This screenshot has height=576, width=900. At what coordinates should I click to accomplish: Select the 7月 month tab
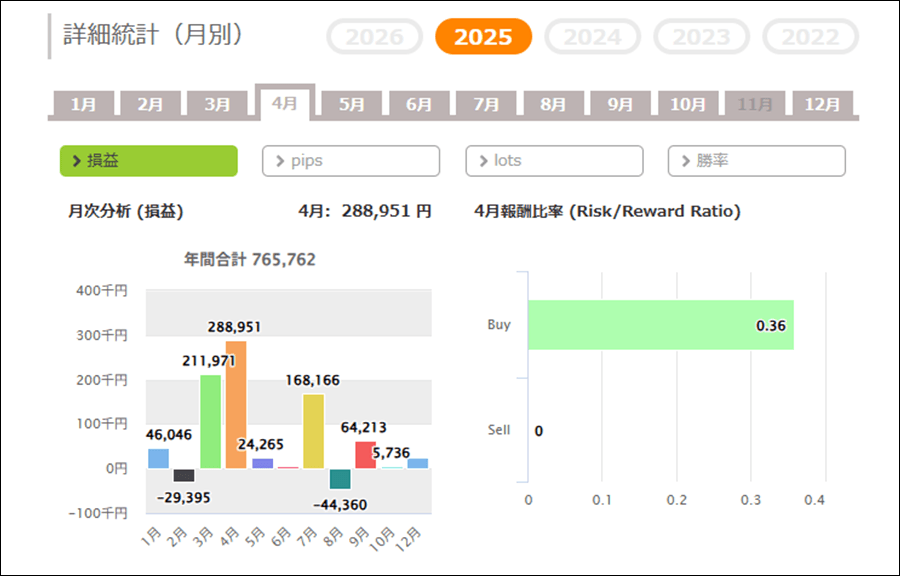pos(486,104)
